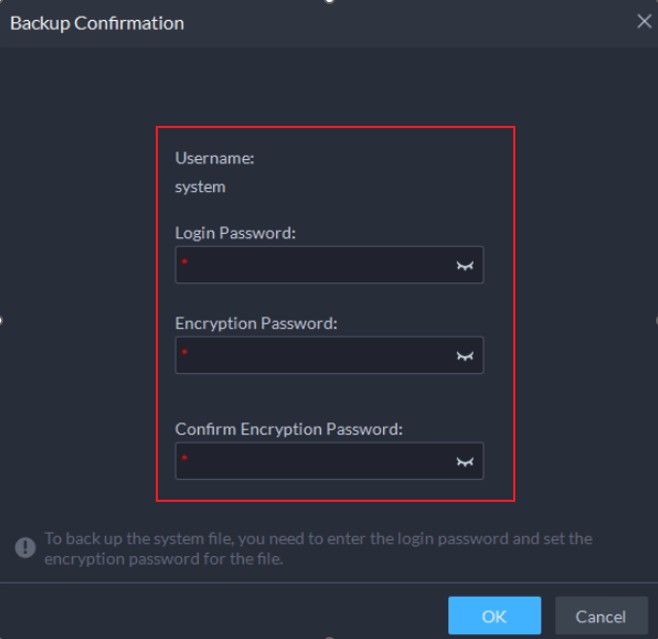Viewport: 658px width, 639px height.
Task: Click red asterisk in Confirm Encryption Password
Action: 185,458
